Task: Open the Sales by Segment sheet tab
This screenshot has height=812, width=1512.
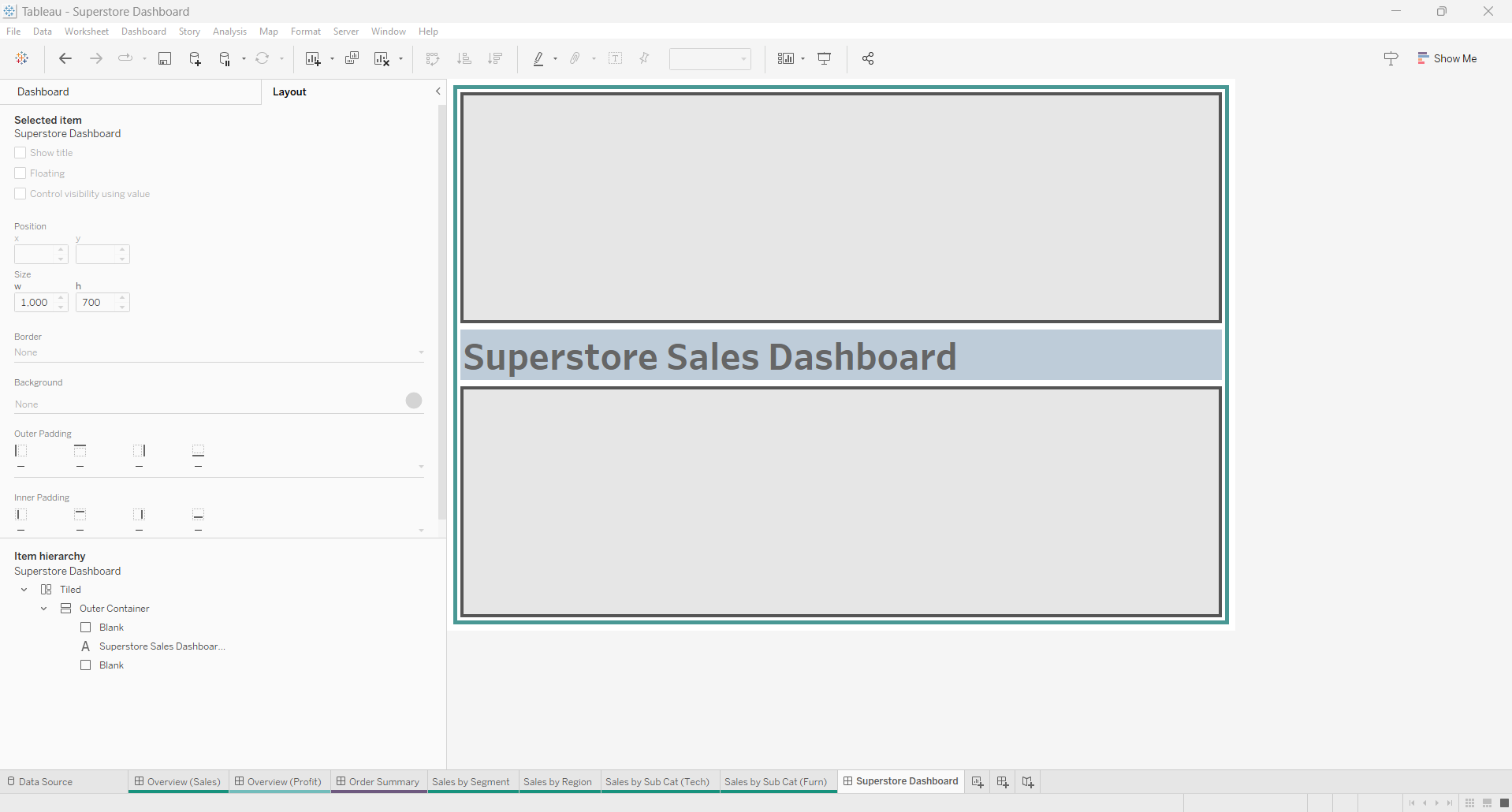Action: click(471, 782)
